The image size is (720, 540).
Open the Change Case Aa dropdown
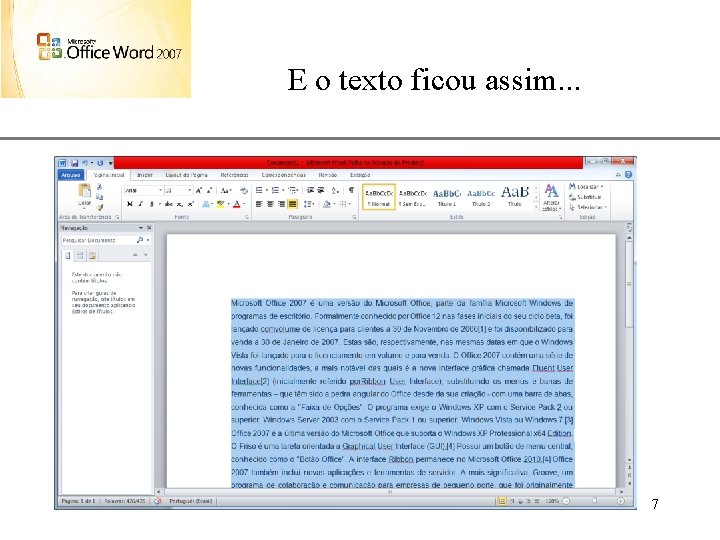point(226,191)
